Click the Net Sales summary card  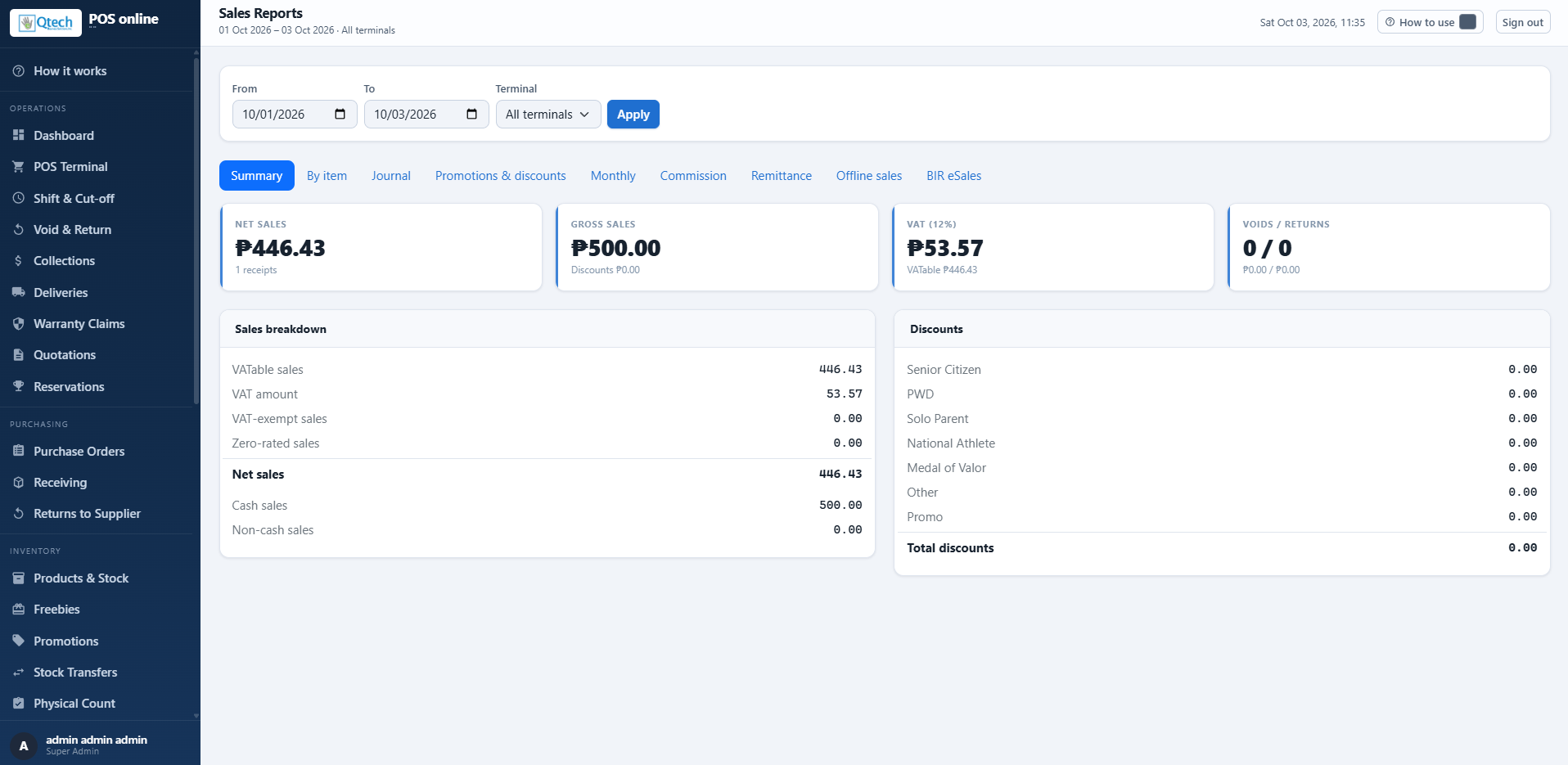click(x=381, y=247)
